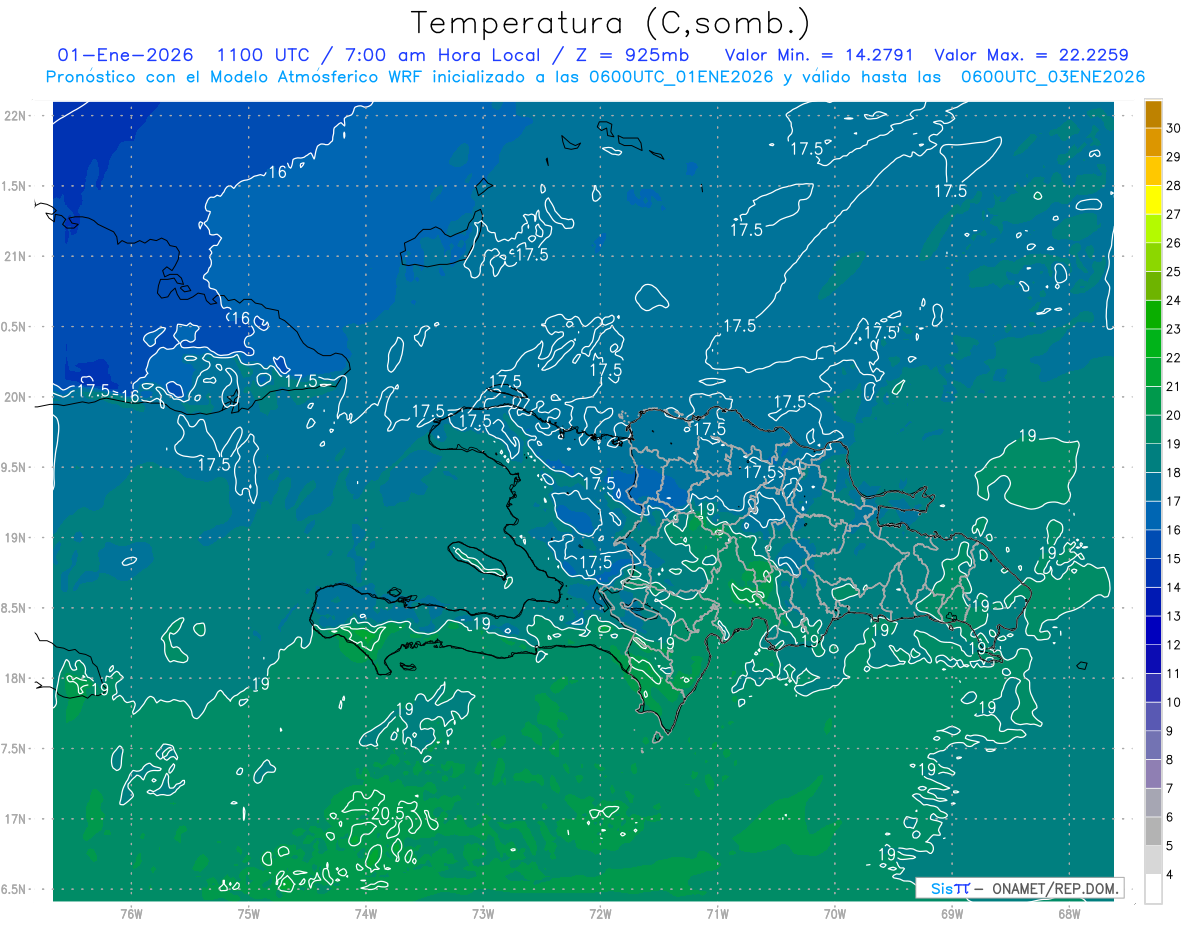Viewport: 1200px width, 927px height.
Task: Click the yellow swatch between 27 and 28
Action: 1153,199
